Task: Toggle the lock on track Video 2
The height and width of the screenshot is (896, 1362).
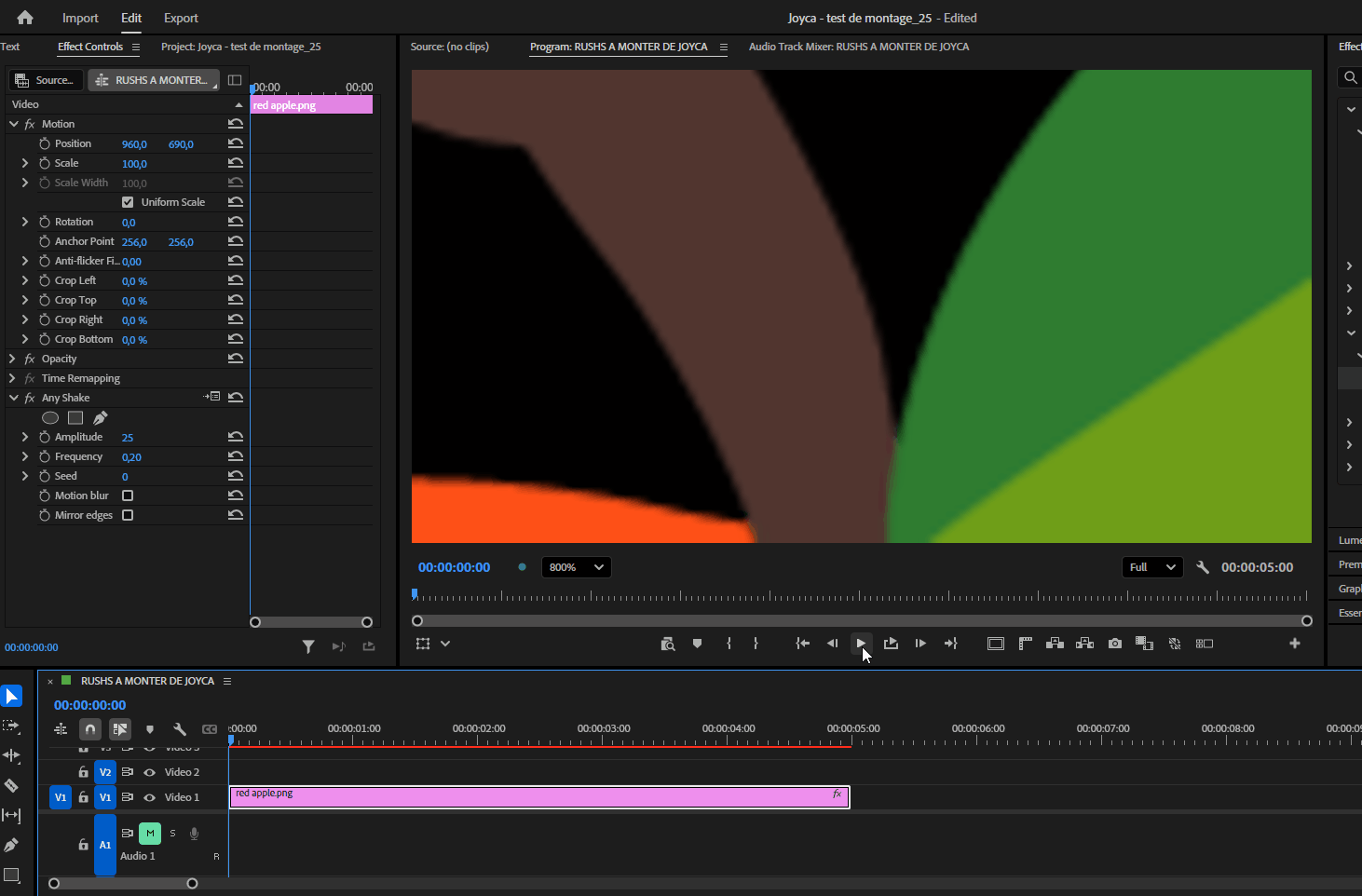Action: [83, 772]
